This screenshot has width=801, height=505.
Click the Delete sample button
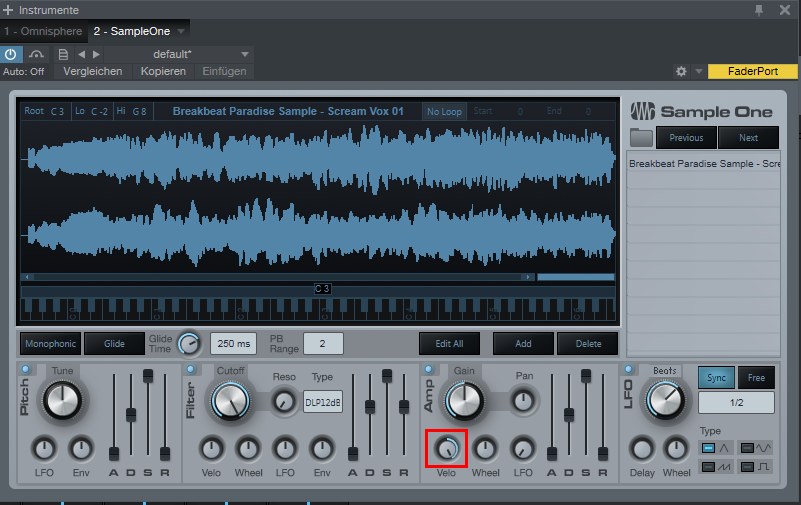click(588, 344)
